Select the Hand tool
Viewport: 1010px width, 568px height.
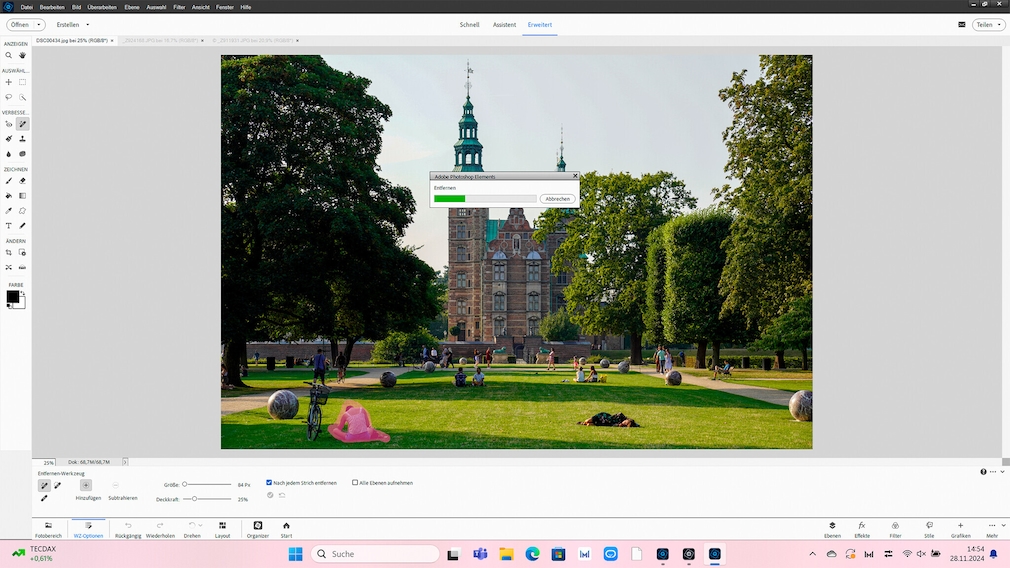tap(23, 55)
